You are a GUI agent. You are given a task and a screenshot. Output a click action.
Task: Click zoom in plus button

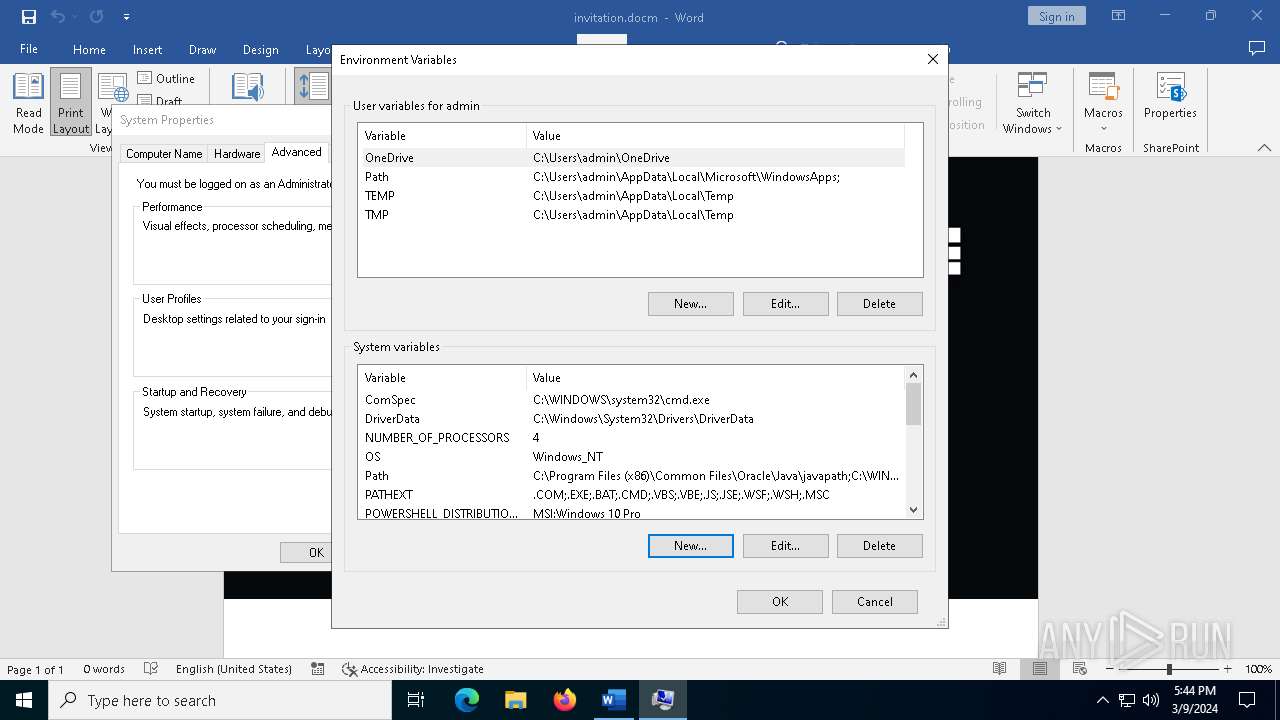1227,669
